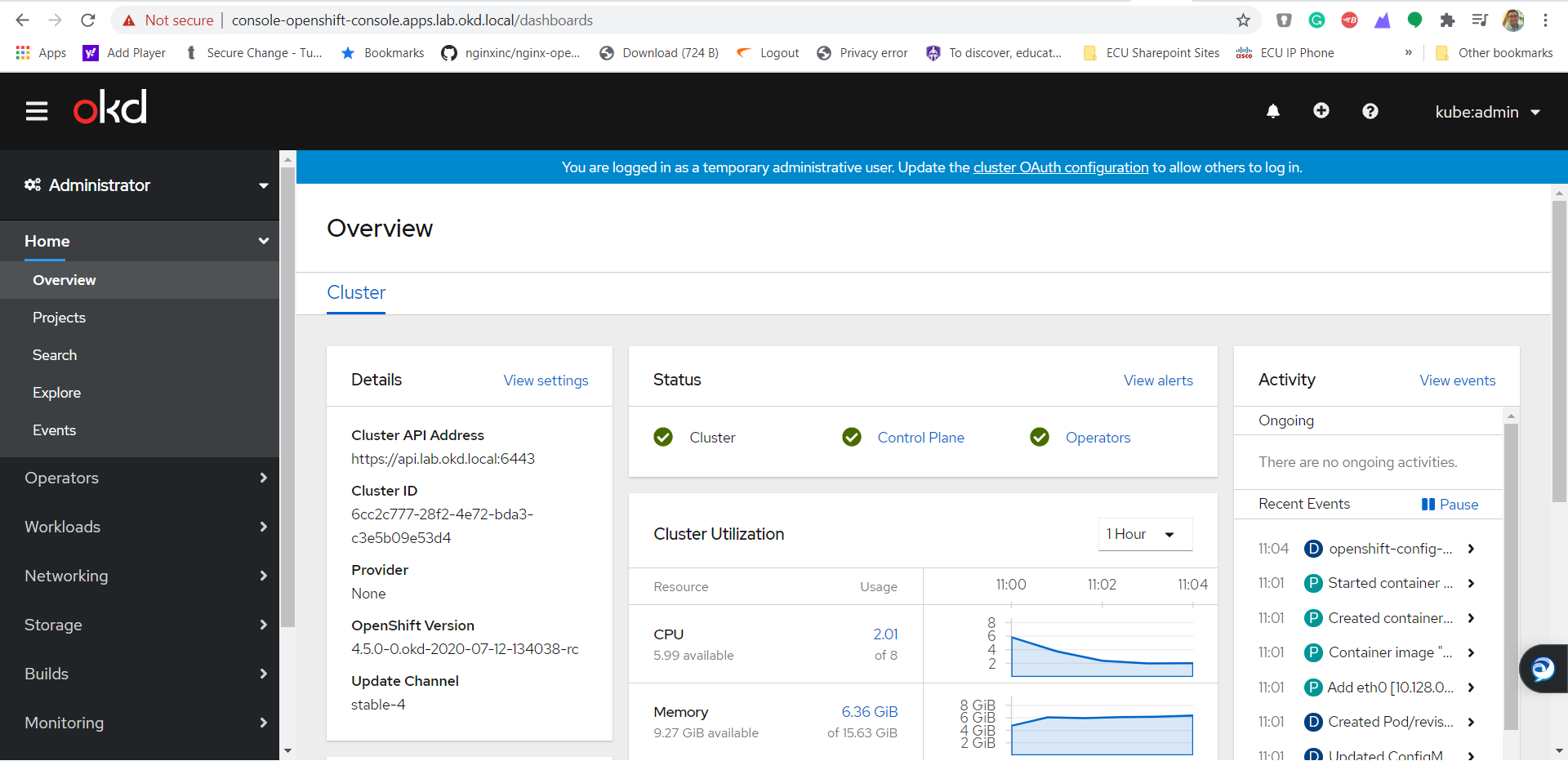The image size is (1568, 761).
Task: Pause the Recent Events stream
Action: [x=1450, y=504]
